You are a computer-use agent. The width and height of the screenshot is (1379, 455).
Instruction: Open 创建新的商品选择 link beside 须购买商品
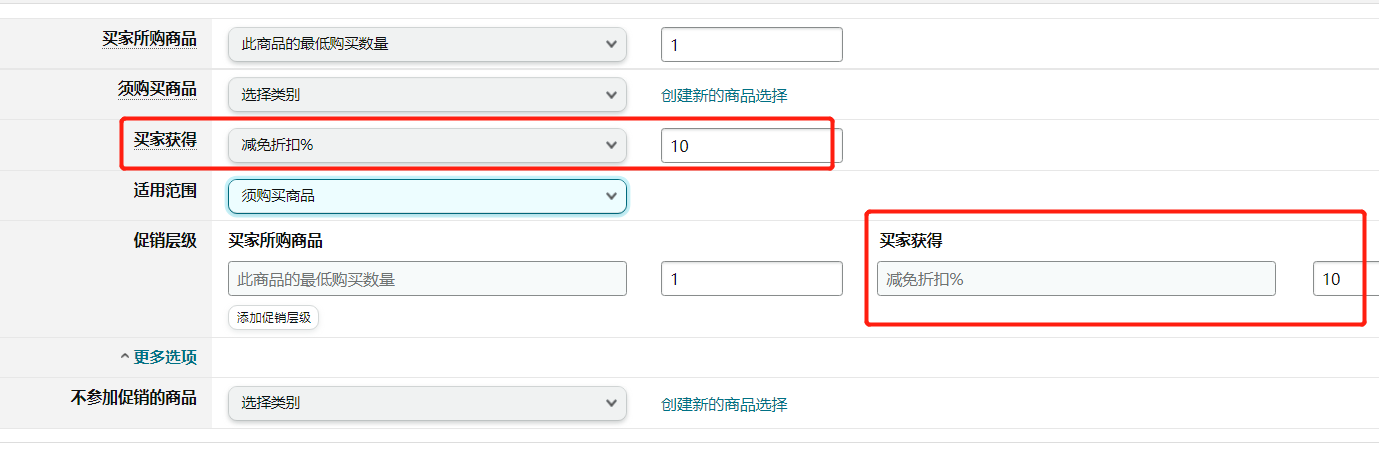coord(724,95)
